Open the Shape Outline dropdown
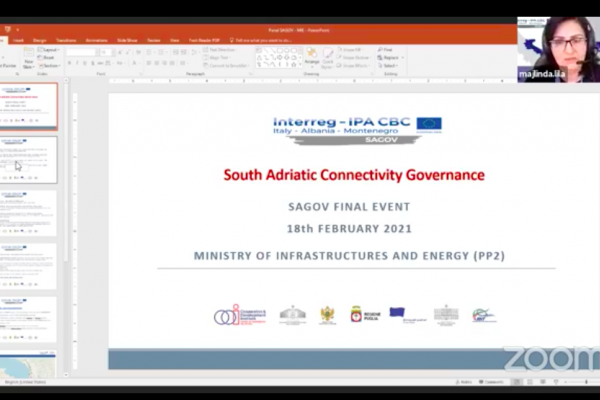 [354, 58]
